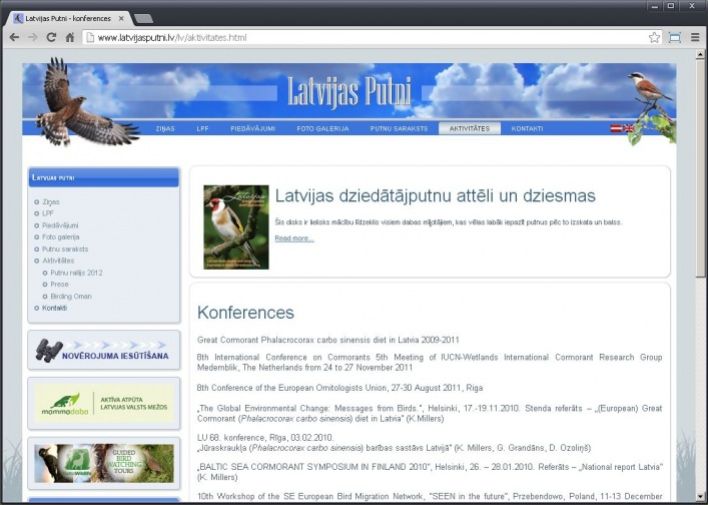The height and width of the screenshot is (505, 708).
Task: Open the FOTO GALERIJA navigation tab
Action: [x=322, y=129]
